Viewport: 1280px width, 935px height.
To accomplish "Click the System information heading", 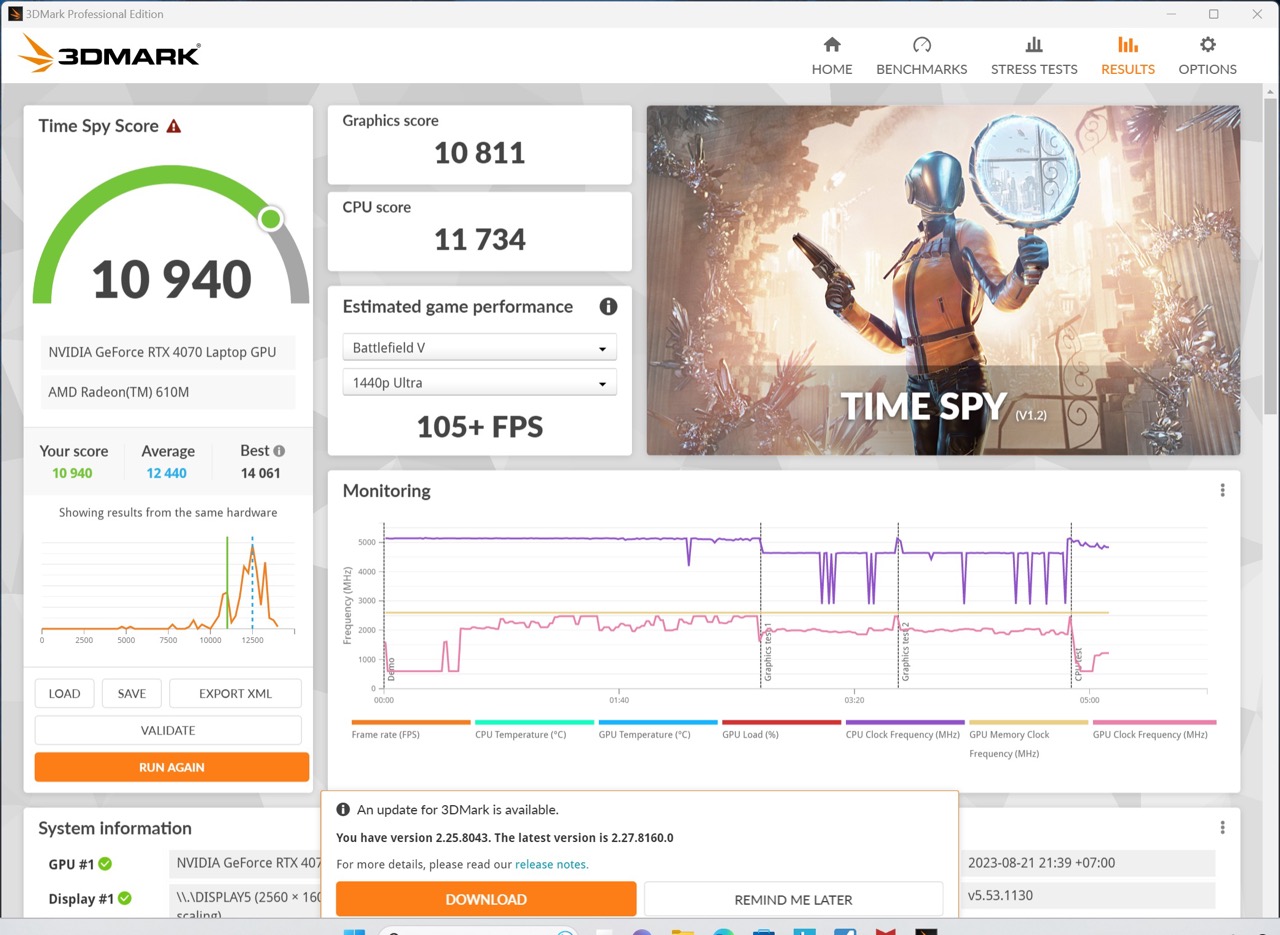I will click(115, 828).
